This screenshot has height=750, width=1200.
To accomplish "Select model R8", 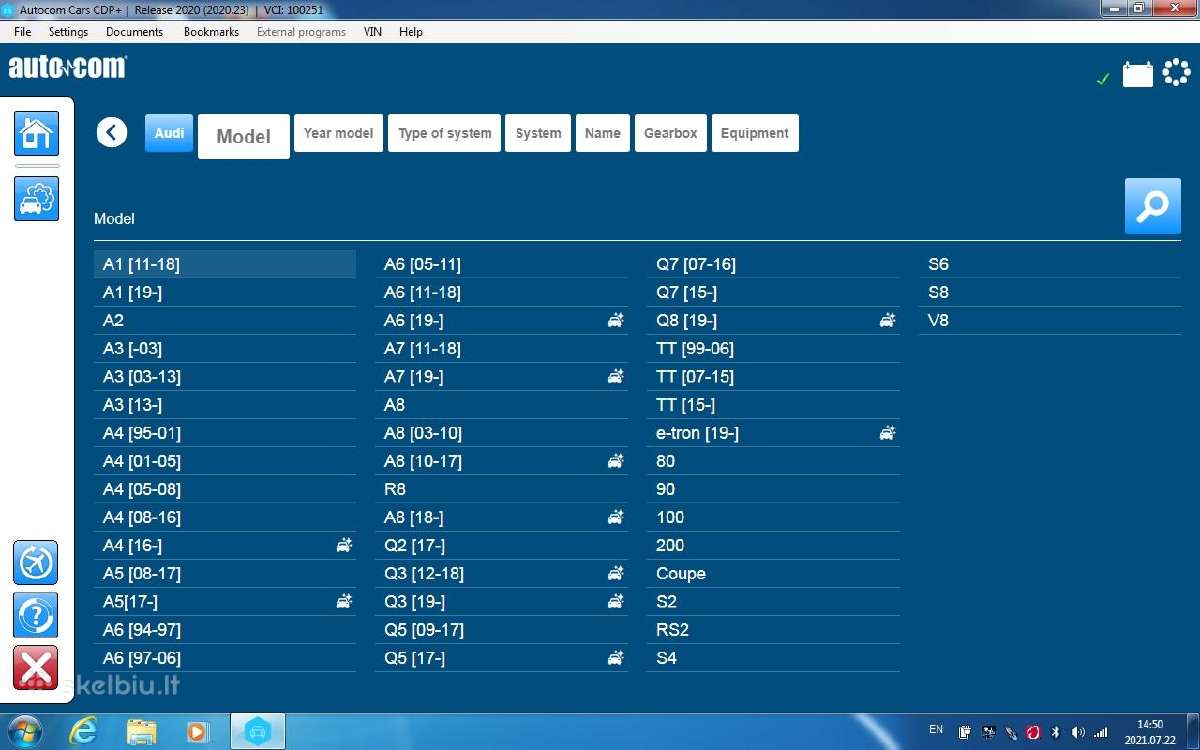I will point(502,489).
